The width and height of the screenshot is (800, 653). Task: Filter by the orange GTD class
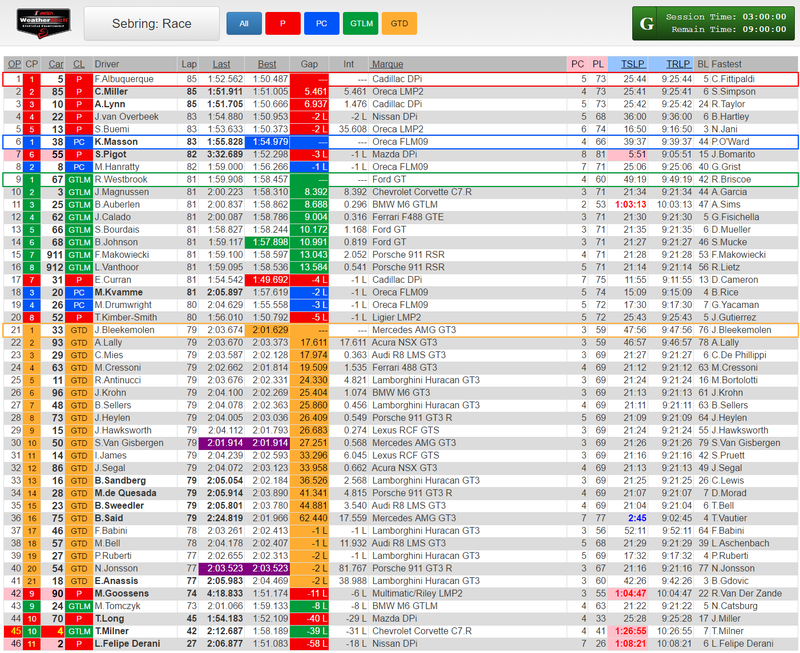pos(399,23)
